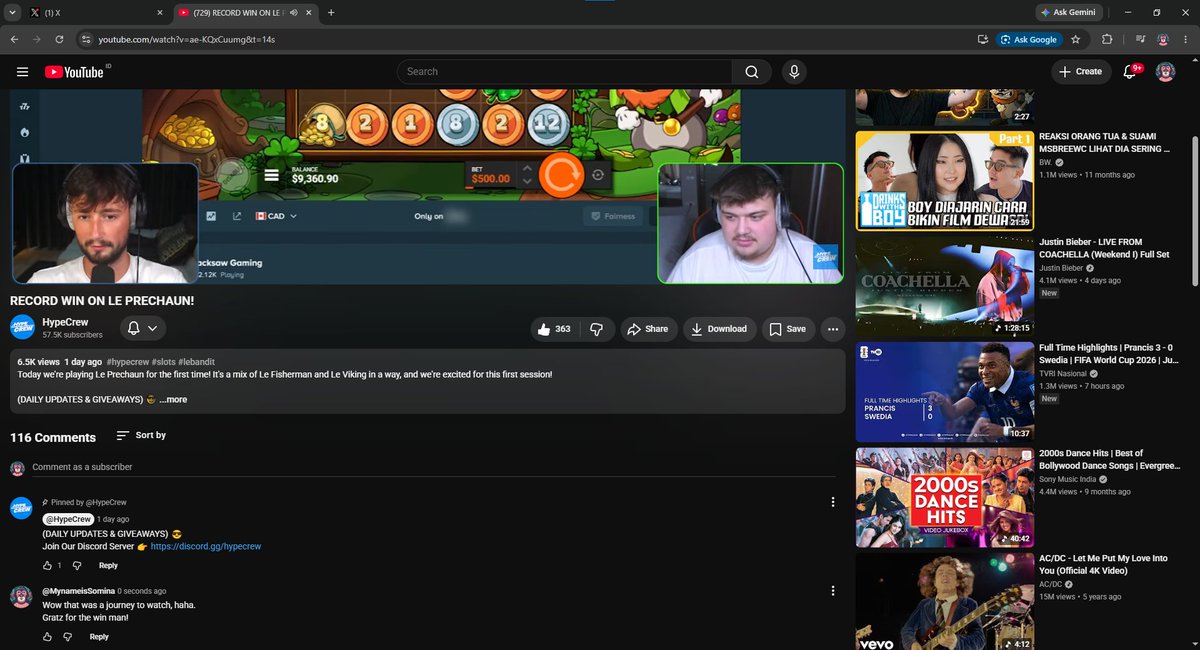Click the browser address bar URL

[186, 40]
